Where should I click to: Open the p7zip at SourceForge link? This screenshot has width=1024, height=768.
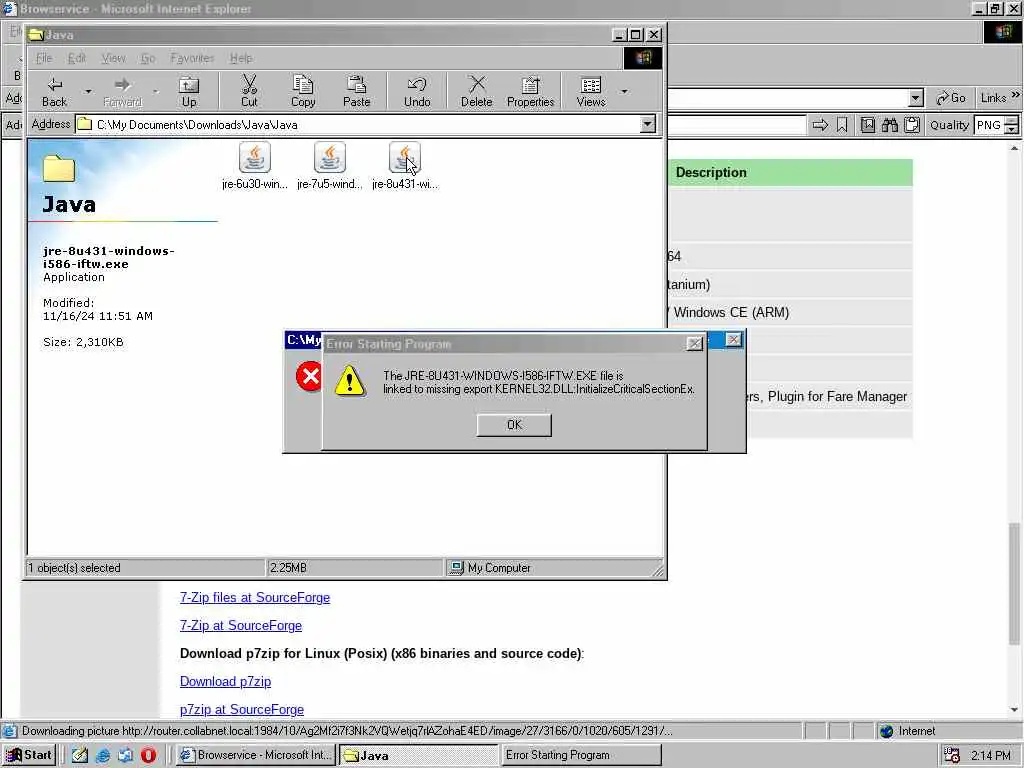[x=242, y=710]
